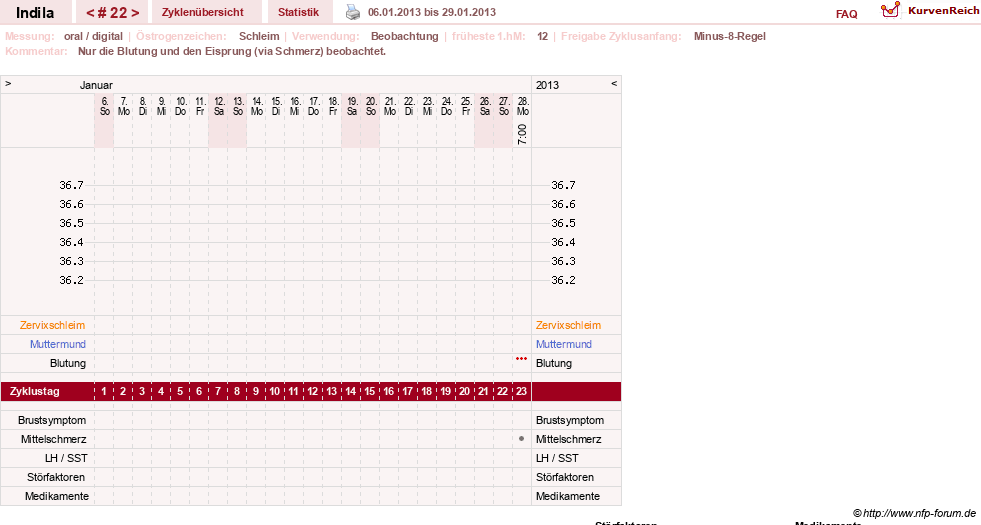The image size is (981, 525).
Task: Open the KurvenReich logo icon
Action: [x=890, y=9]
